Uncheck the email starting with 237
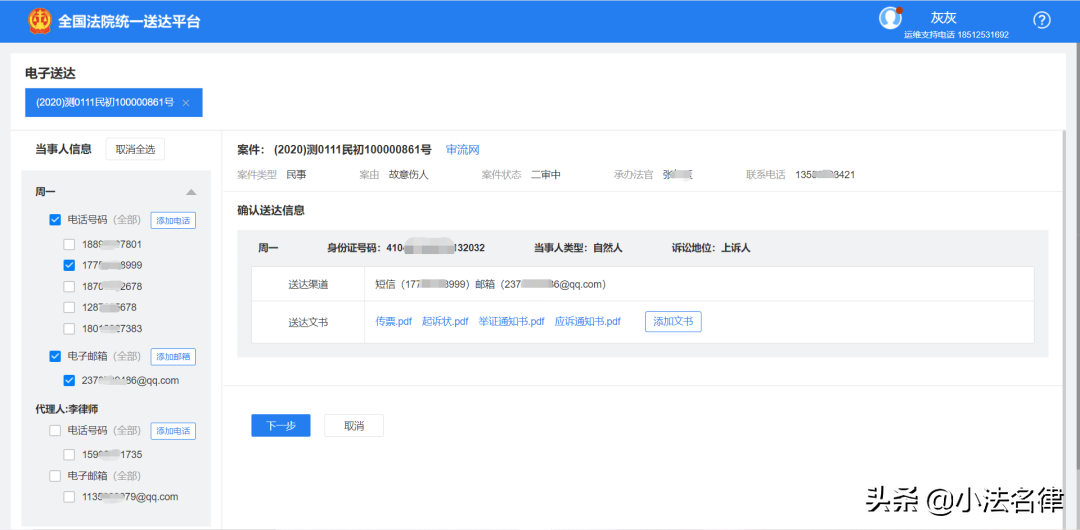Image resolution: width=1080 pixels, height=530 pixels. click(x=69, y=380)
